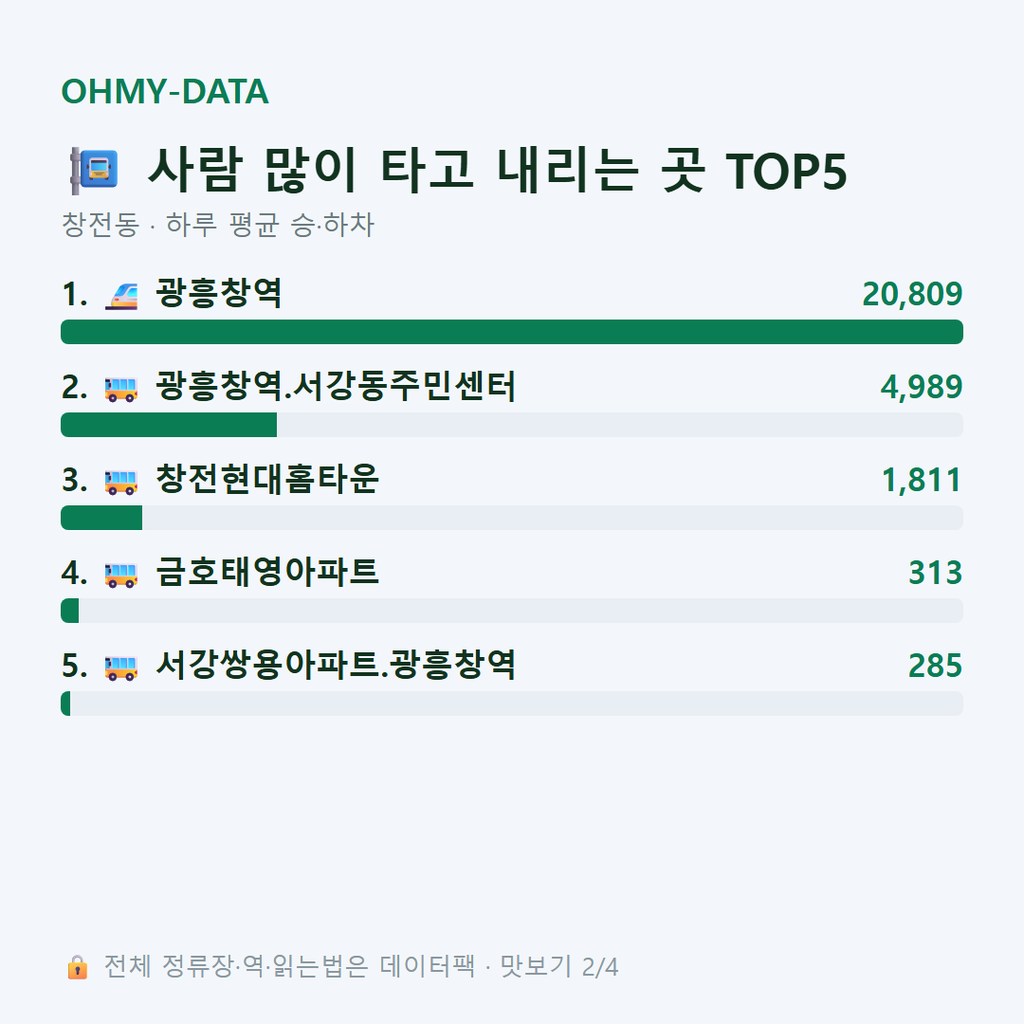Click the bus icon beside 창전현대홈타운
Screen dimensions: 1024x1024
(121, 481)
